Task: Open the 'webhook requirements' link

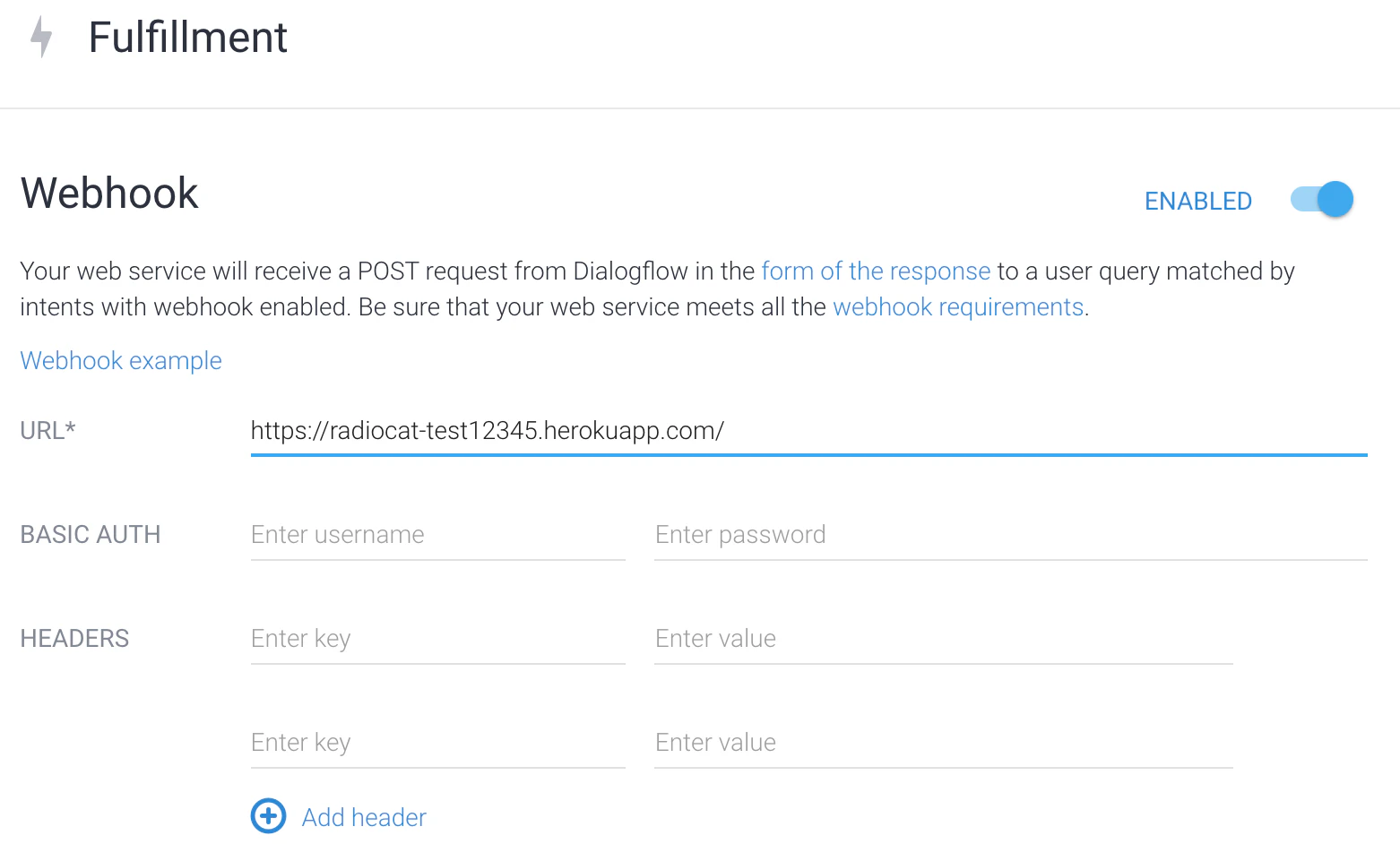Action: coord(958,306)
